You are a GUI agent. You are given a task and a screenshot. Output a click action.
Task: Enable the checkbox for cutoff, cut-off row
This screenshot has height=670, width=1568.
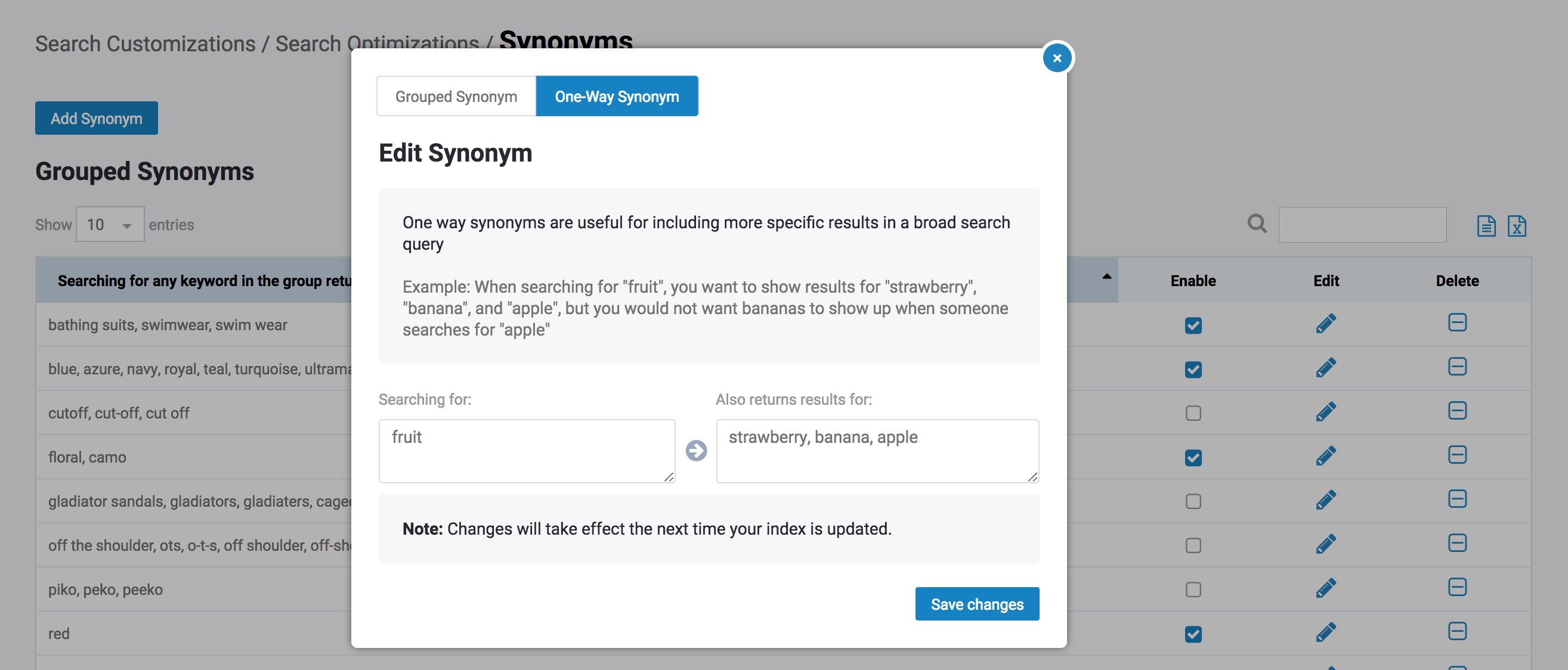[x=1193, y=412]
